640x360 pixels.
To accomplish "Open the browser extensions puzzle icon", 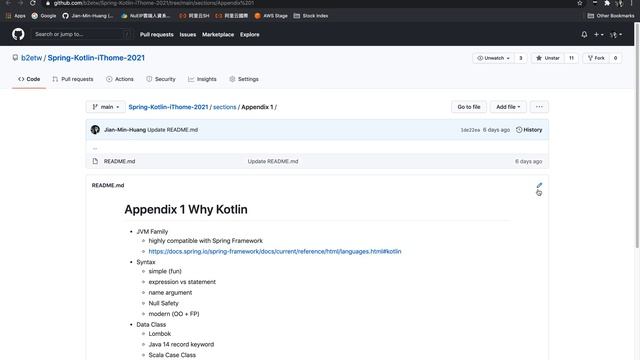I will click(607, 3).
